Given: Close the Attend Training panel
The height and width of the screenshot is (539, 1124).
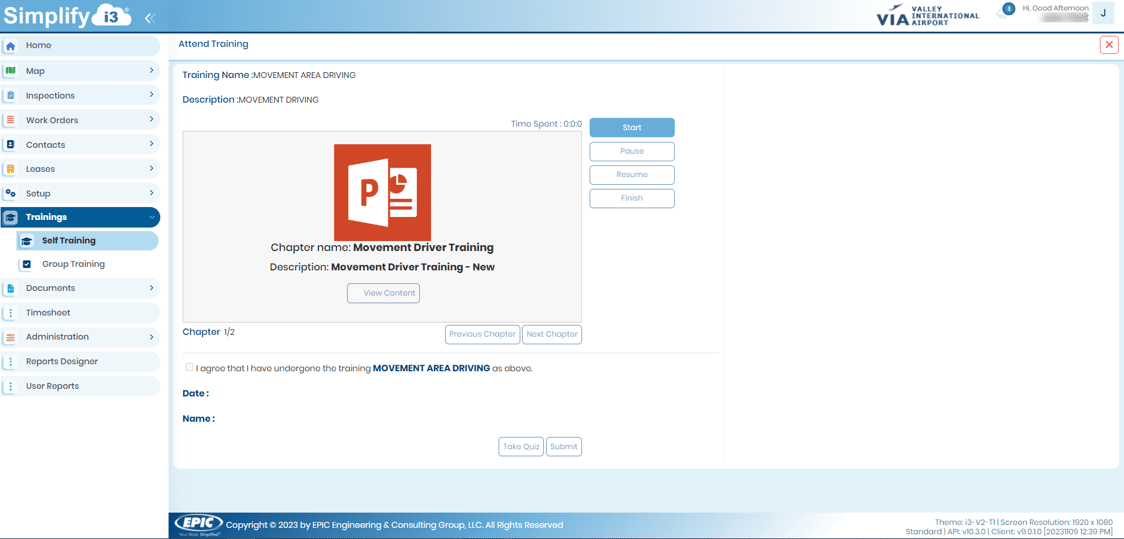Looking at the screenshot, I should tap(1108, 45).
